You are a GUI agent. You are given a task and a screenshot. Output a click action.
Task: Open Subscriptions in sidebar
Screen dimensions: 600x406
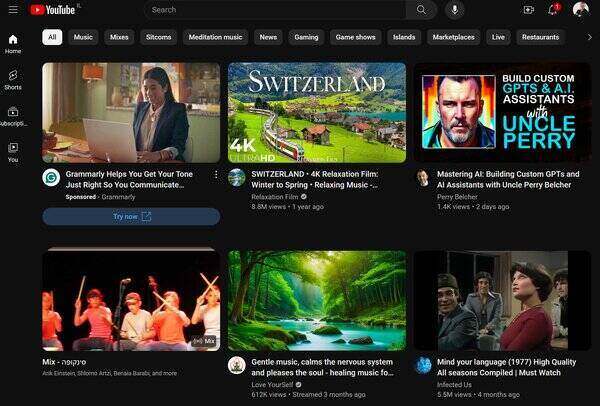[x=13, y=116]
